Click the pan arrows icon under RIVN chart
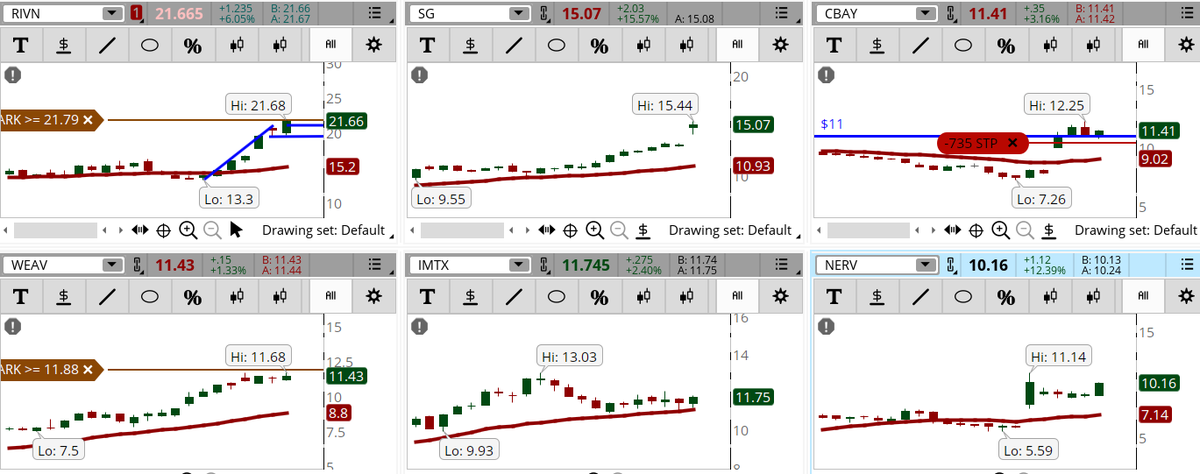Viewport: 1200px width, 474px height. click(x=139, y=230)
